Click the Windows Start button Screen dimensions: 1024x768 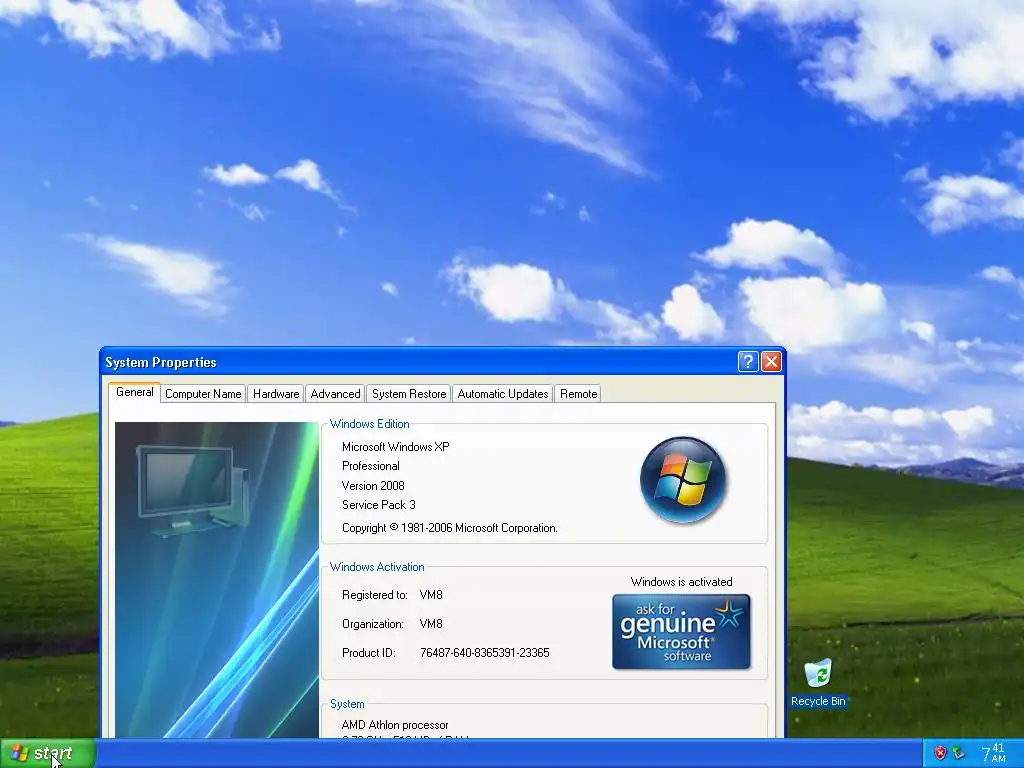pos(47,754)
